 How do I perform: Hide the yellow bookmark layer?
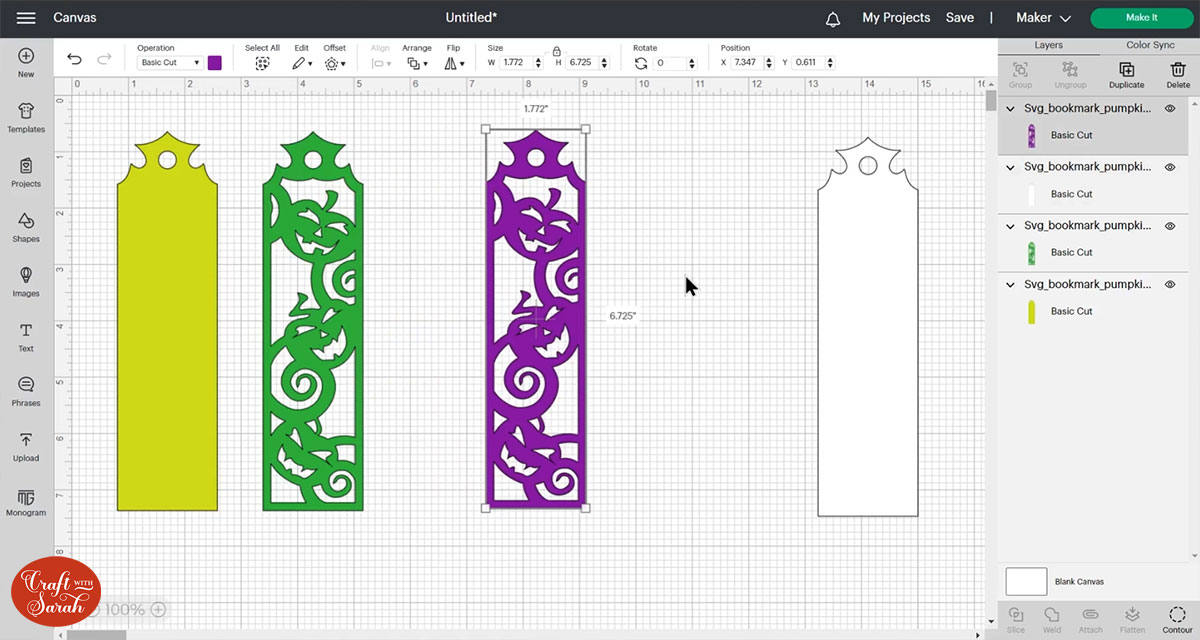[1170, 284]
